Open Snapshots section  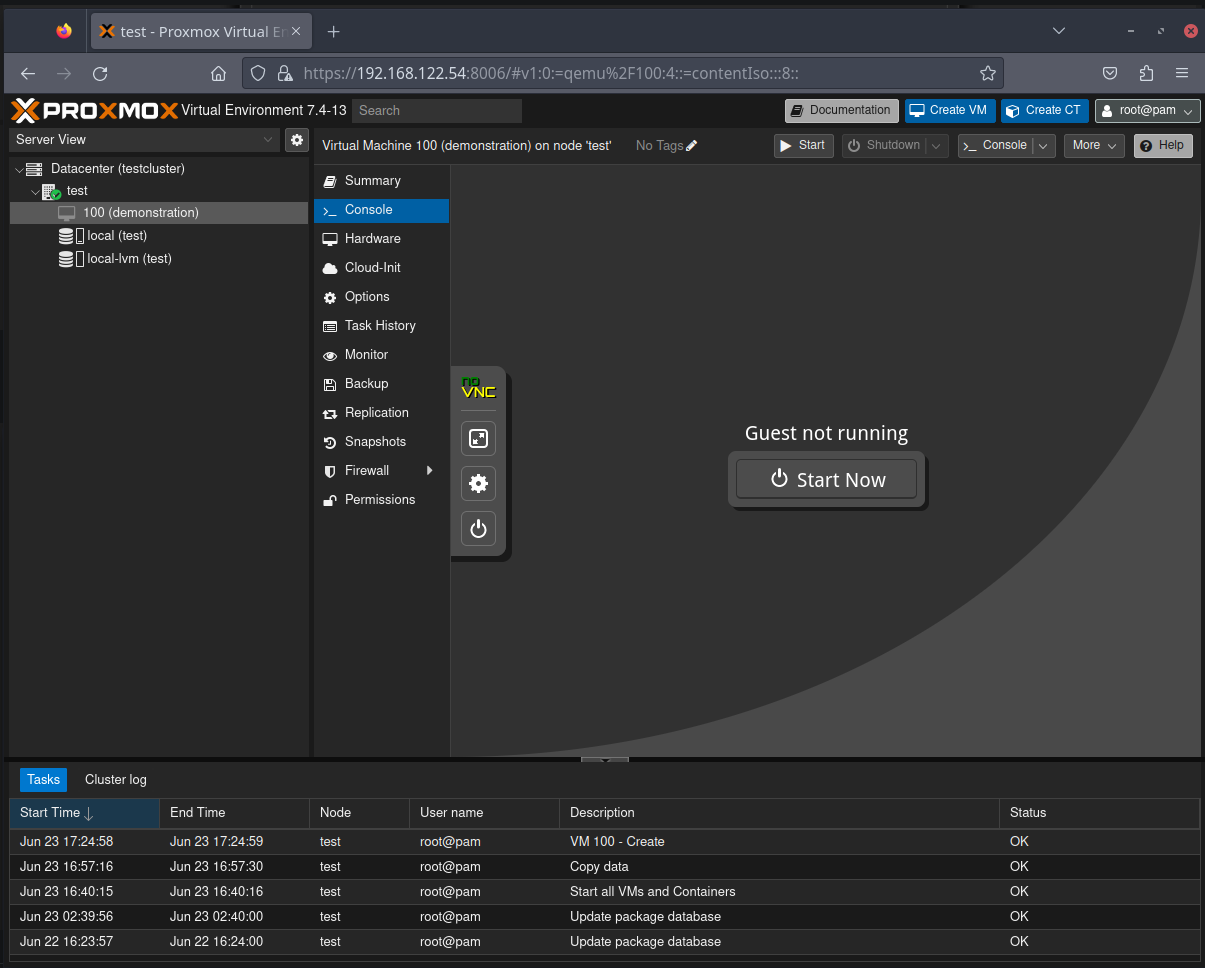(381, 442)
